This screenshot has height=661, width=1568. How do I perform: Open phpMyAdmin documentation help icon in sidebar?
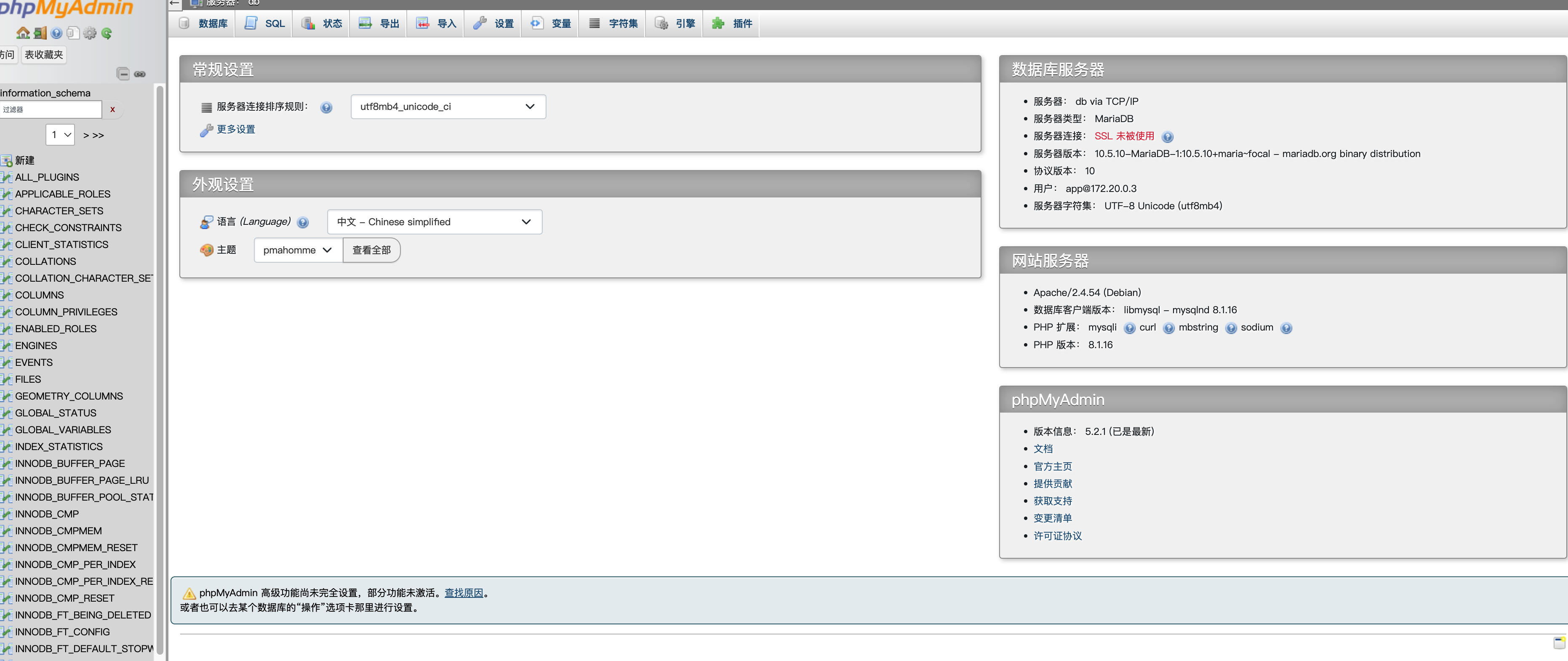56,33
